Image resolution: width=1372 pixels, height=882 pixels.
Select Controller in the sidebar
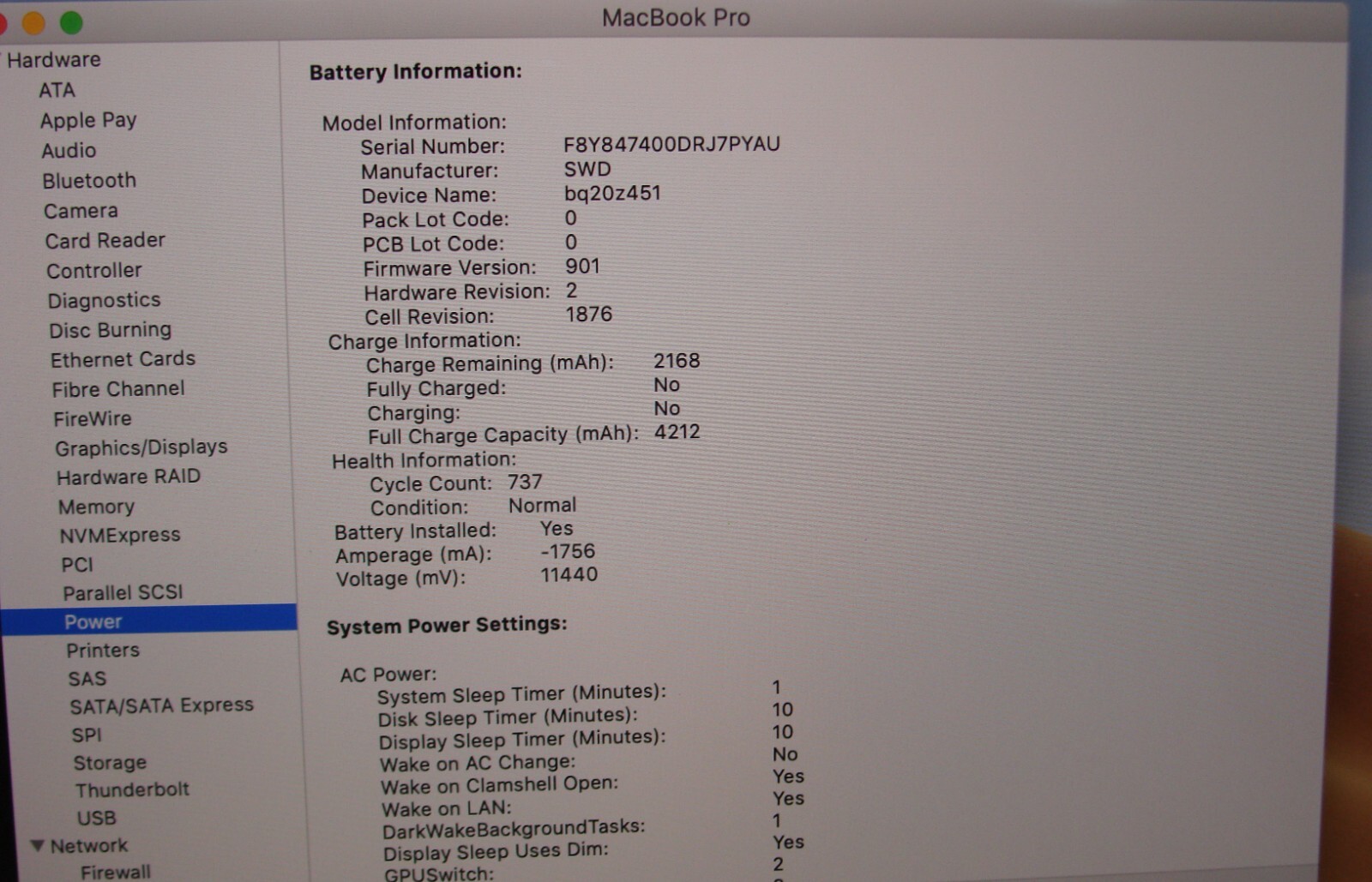pyautogui.click(x=94, y=270)
